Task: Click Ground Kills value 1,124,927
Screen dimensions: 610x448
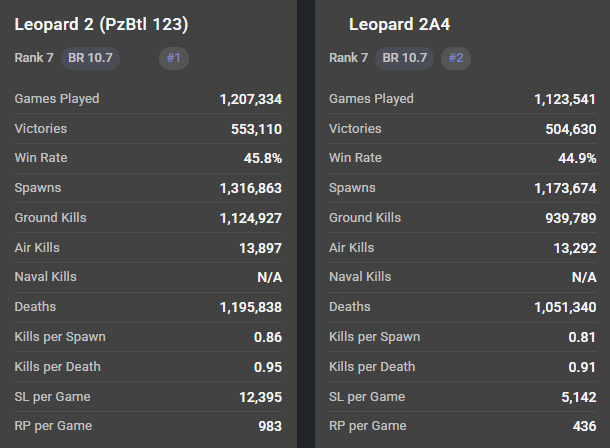Action: pyautogui.click(x=251, y=218)
